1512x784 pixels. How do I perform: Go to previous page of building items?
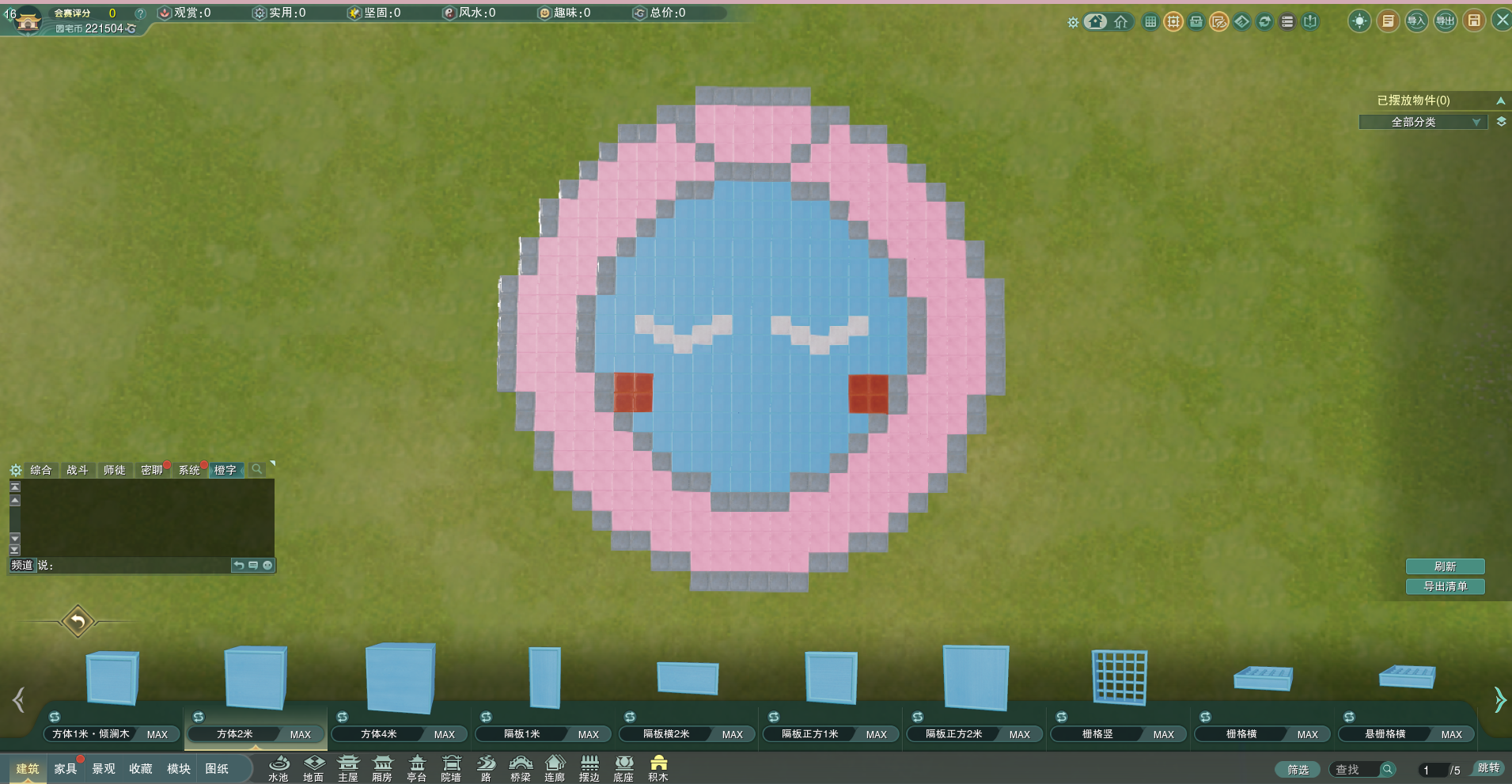19,699
